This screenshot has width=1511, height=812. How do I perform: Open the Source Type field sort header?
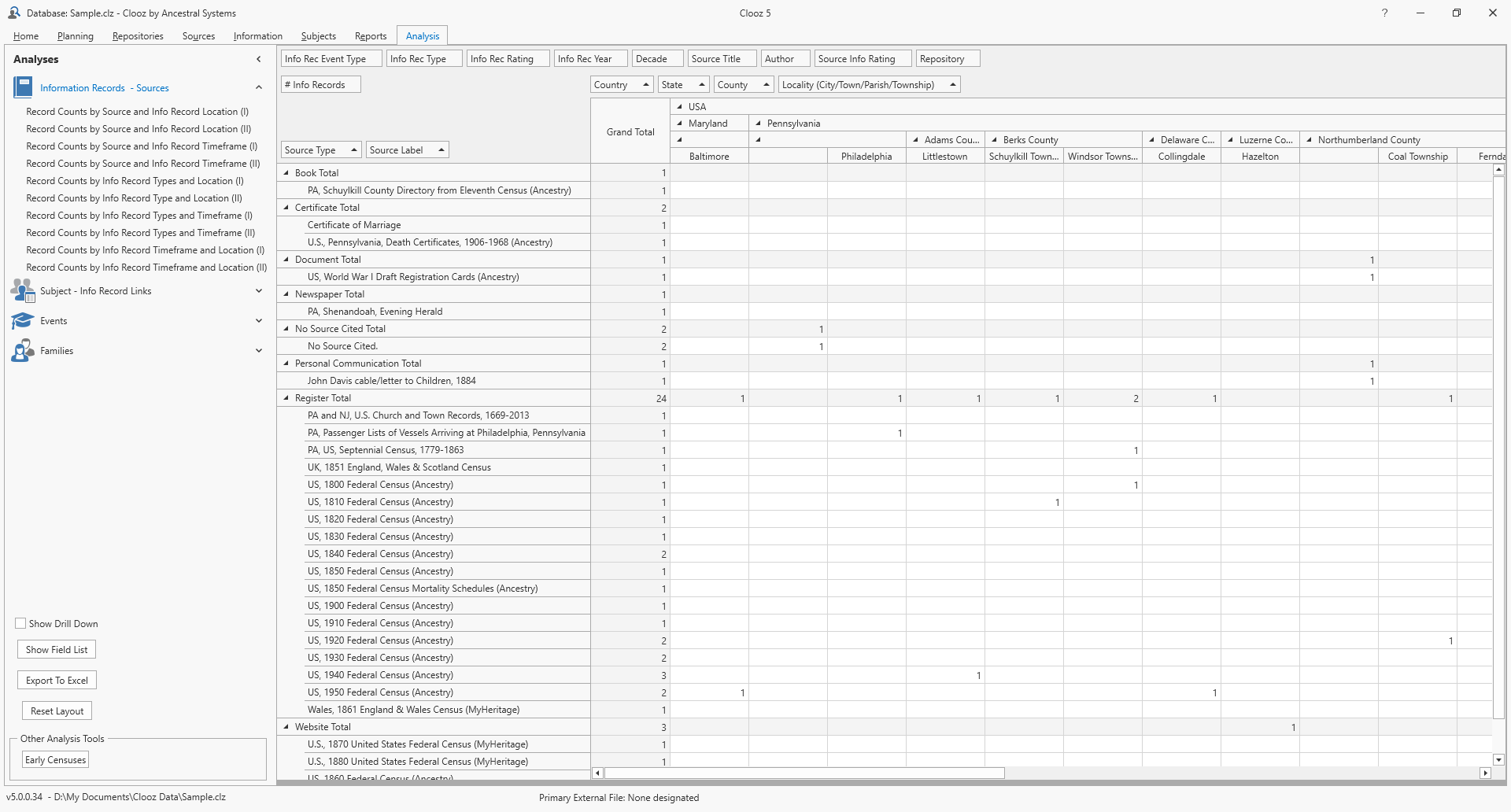pyautogui.click(x=320, y=150)
